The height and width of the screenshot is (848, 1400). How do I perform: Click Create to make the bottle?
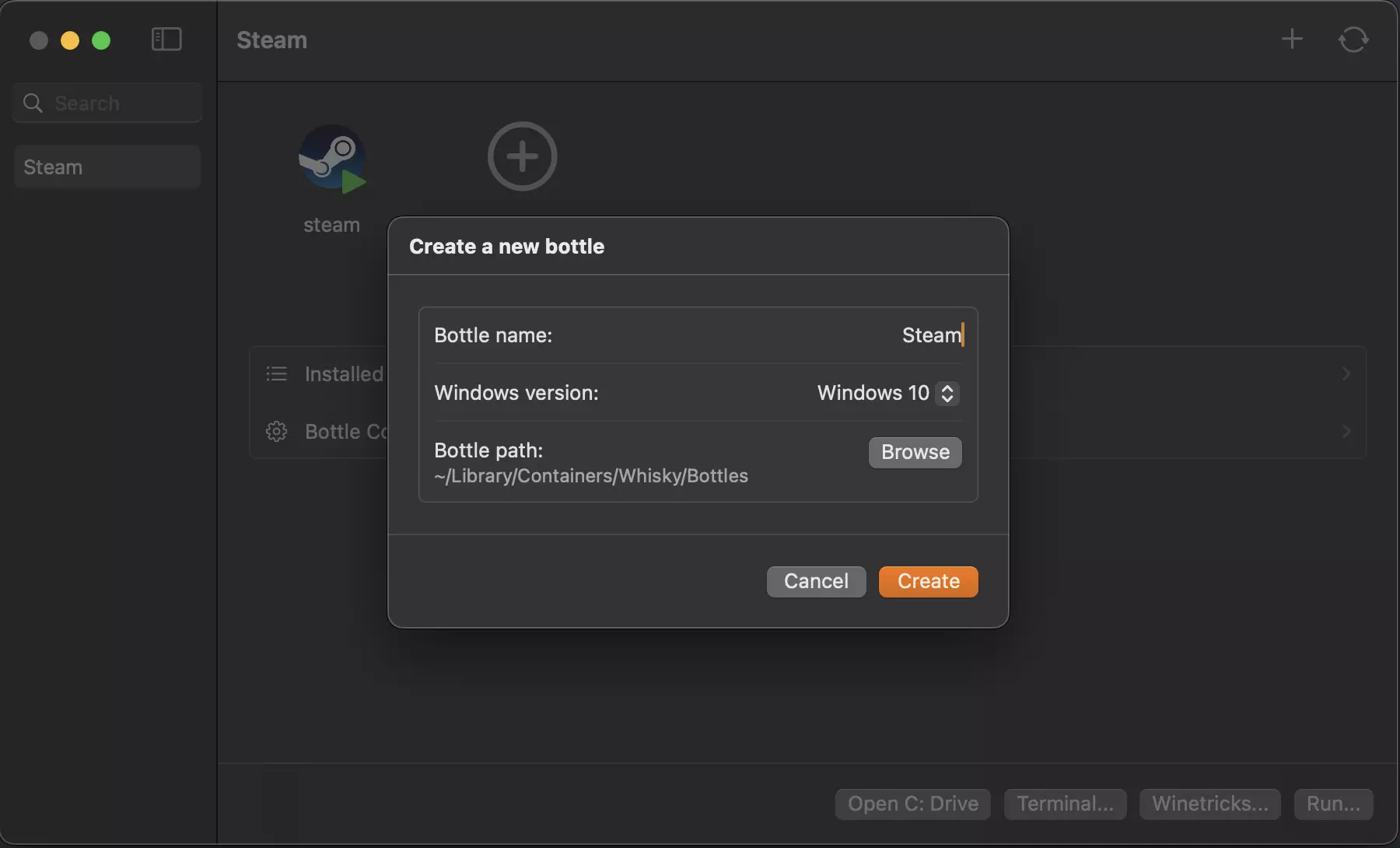[929, 581]
